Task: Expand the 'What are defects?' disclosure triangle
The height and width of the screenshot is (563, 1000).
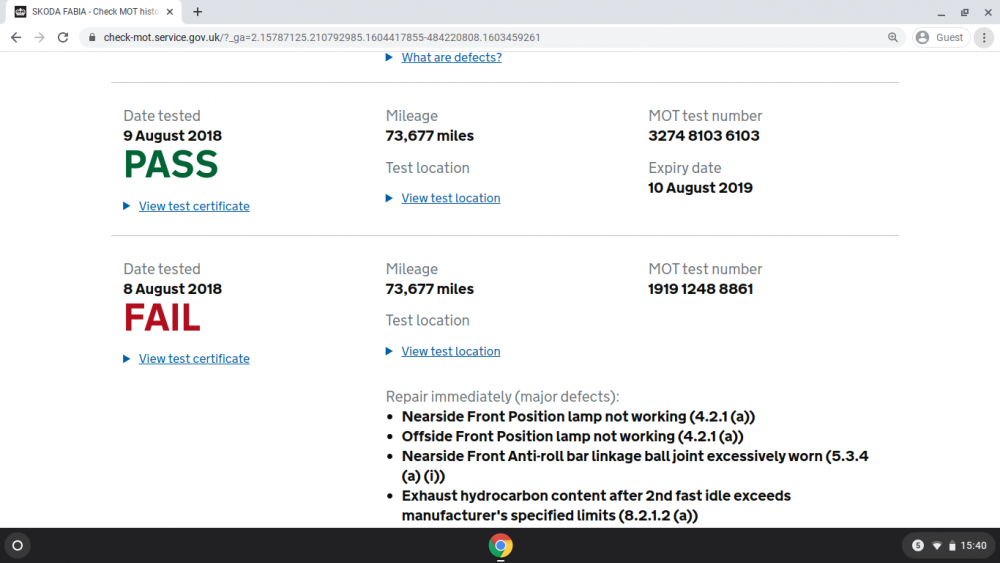Action: 389,57
